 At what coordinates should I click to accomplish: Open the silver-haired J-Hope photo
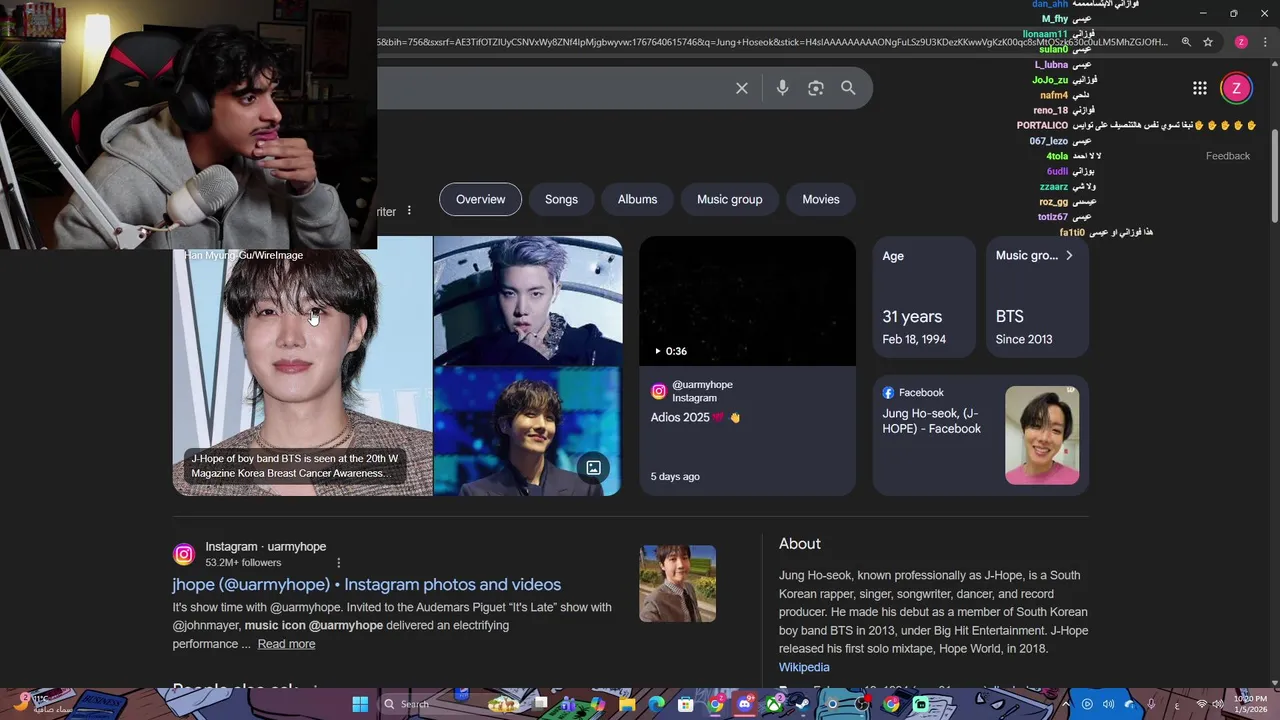[x=528, y=300]
